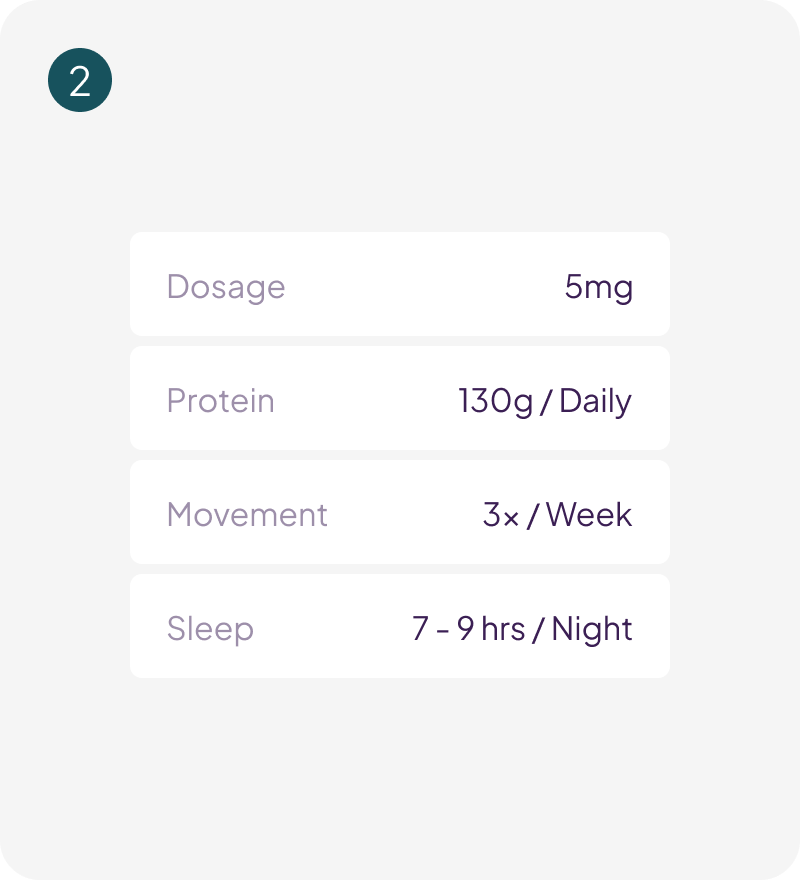Click the step 2 circle badge
The height and width of the screenshot is (880, 800).
(x=80, y=80)
